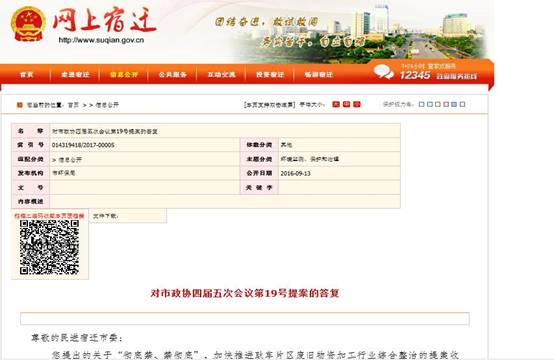Open the 畅游宿迁 navigation tab
The height and width of the screenshot is (360, 554).
[x=319, y=75]
